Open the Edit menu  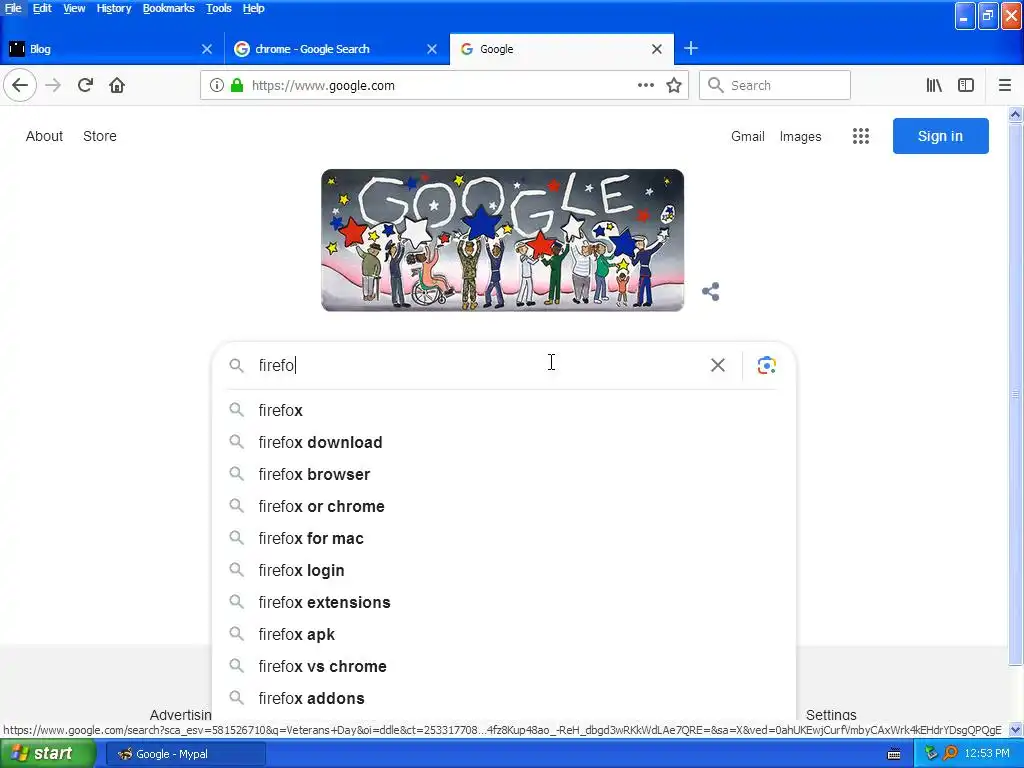[x=42, y=8]
